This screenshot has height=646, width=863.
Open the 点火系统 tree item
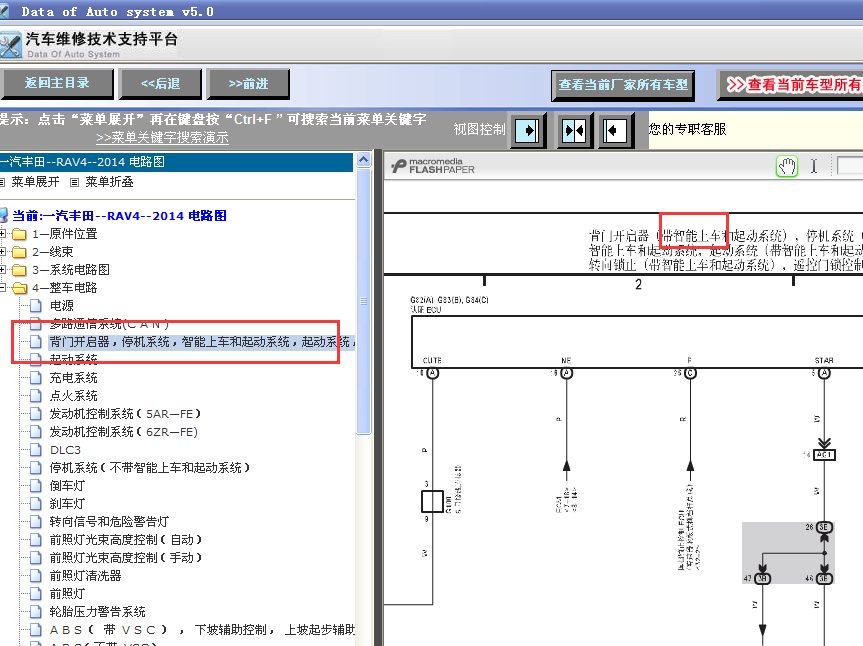(73, 396)
